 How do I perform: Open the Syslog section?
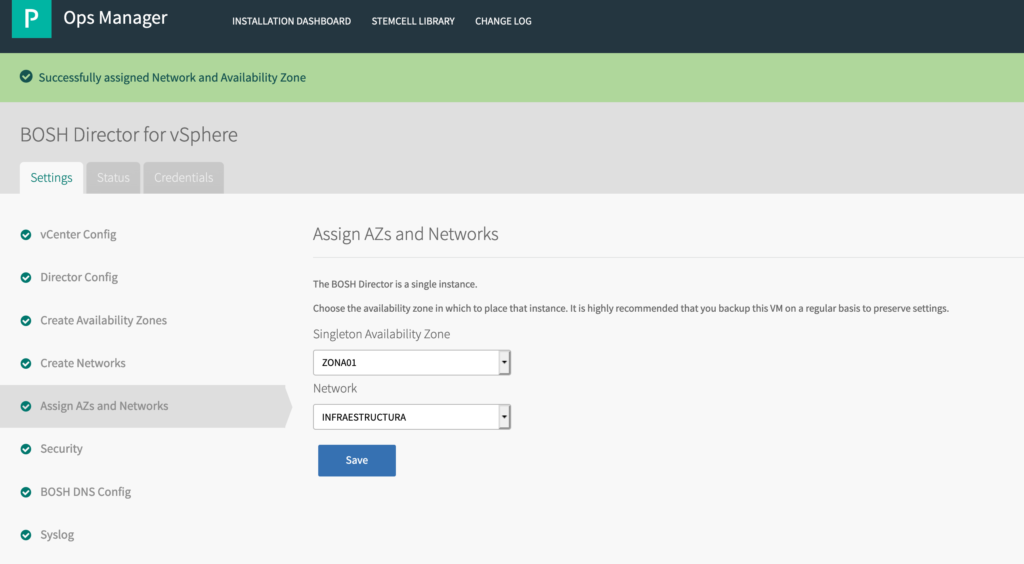(x=57, y=535)
